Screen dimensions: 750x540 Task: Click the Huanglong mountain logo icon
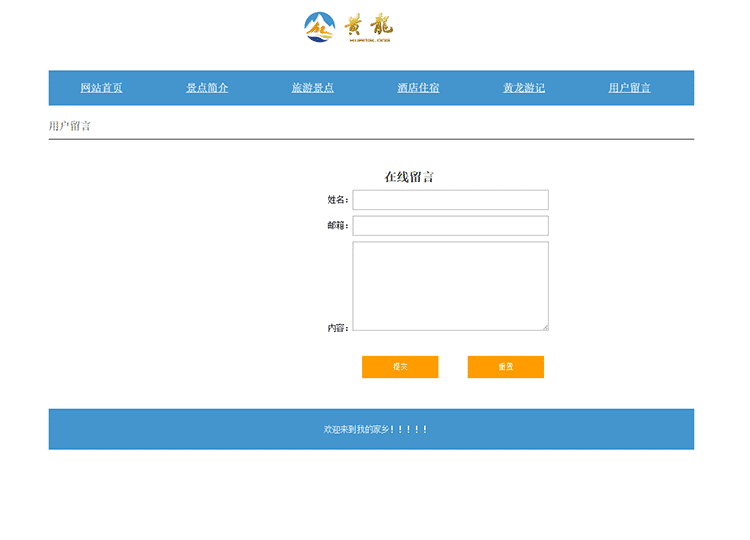click(x=320, y=27)
